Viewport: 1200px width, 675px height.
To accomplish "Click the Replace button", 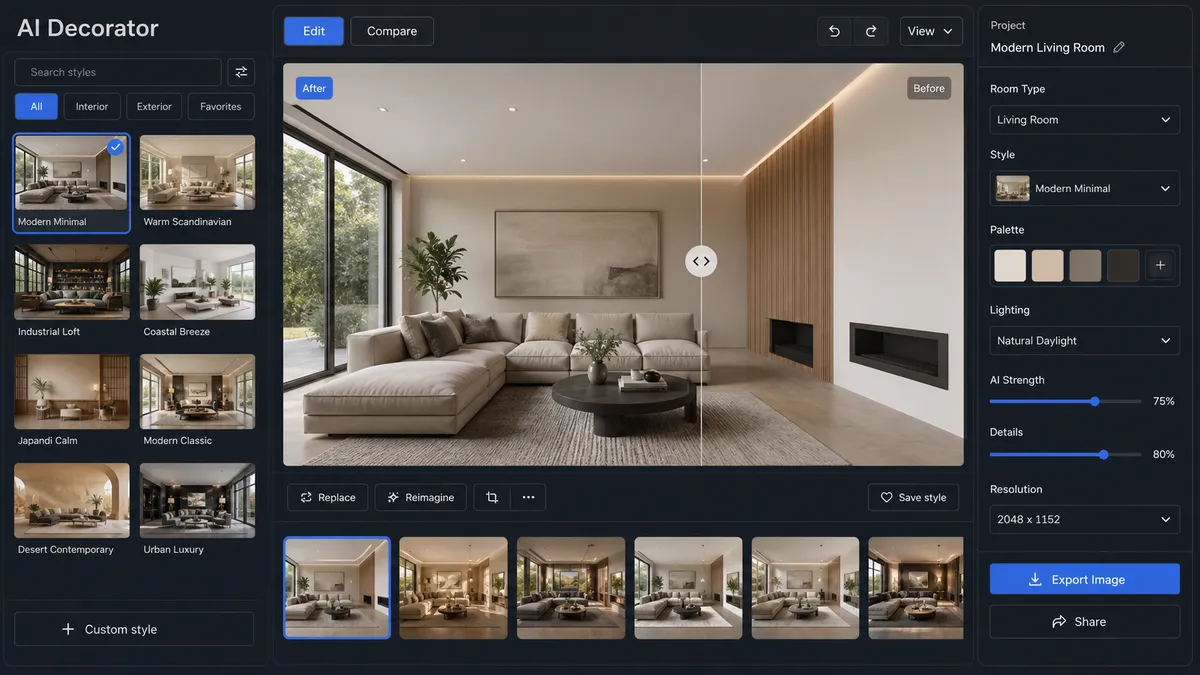I will (x=327, y=497).
